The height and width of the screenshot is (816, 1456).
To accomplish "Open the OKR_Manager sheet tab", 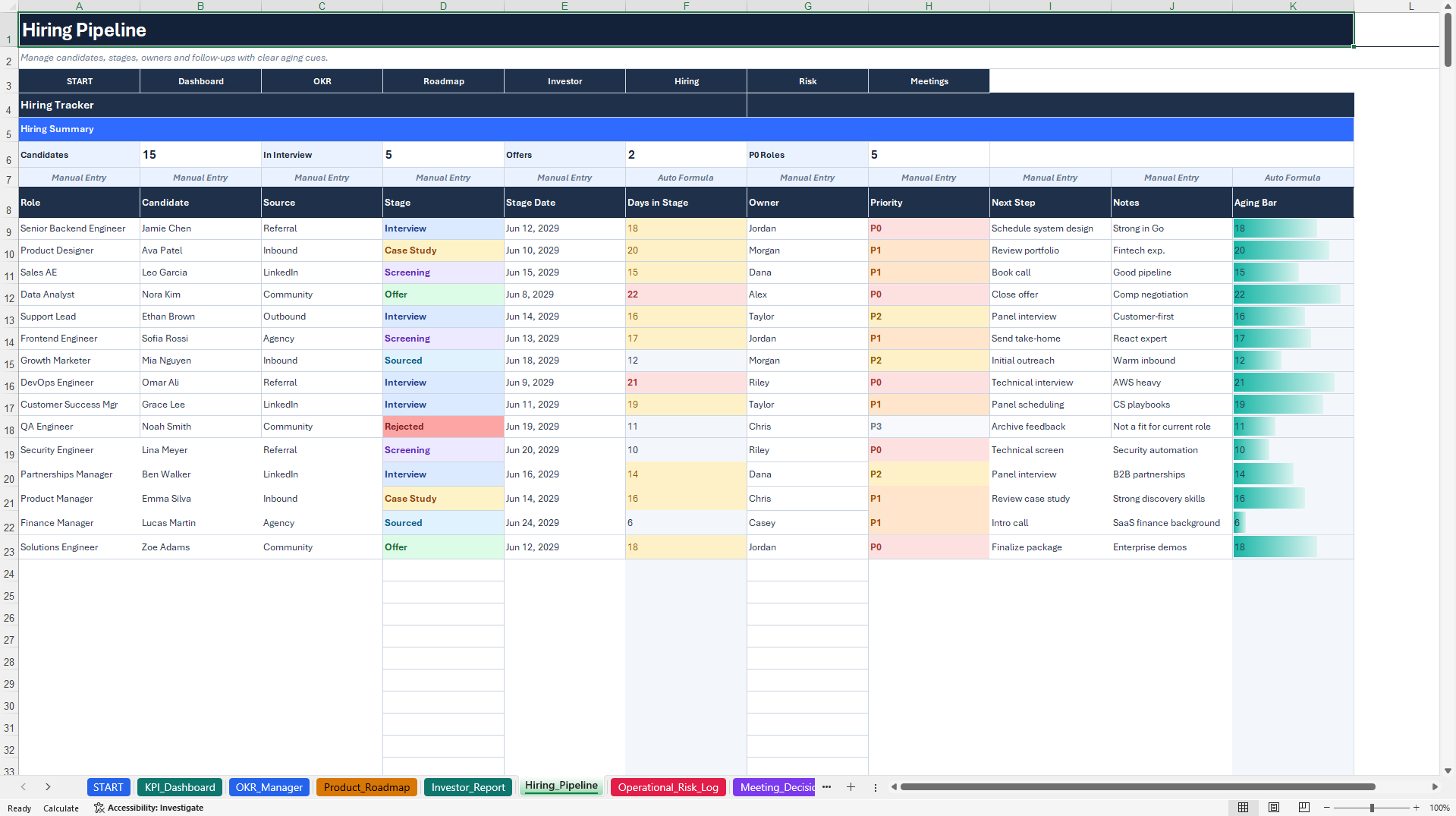I will 269,787.
